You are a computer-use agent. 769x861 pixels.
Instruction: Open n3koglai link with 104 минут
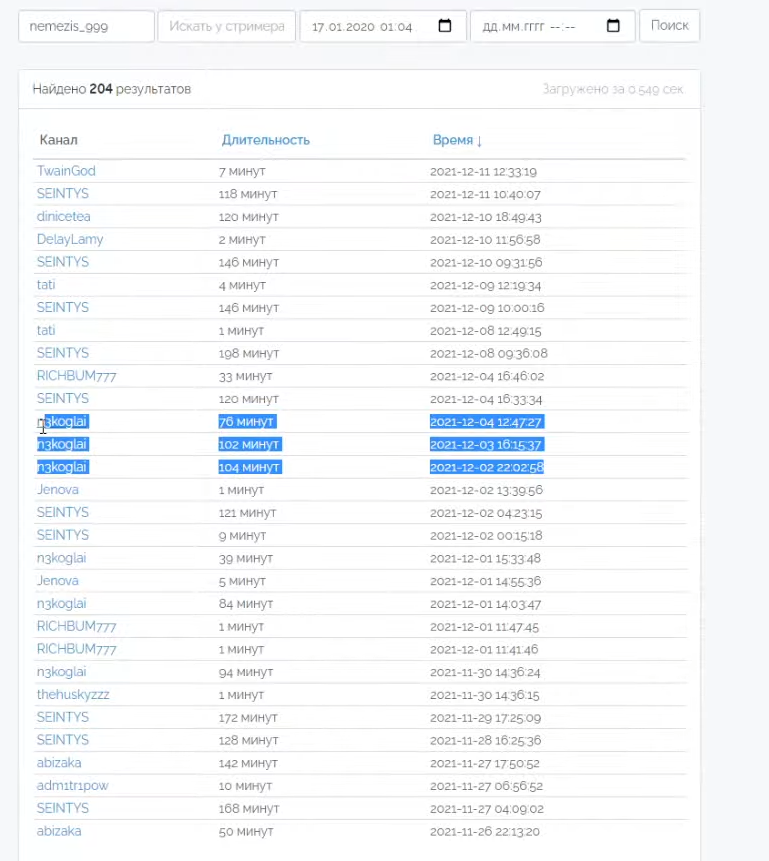[62, 467]
